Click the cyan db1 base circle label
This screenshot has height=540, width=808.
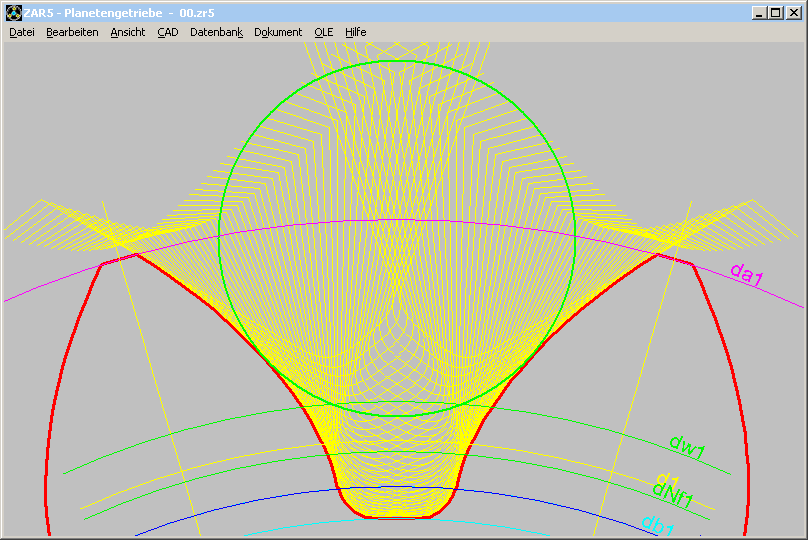658,524
